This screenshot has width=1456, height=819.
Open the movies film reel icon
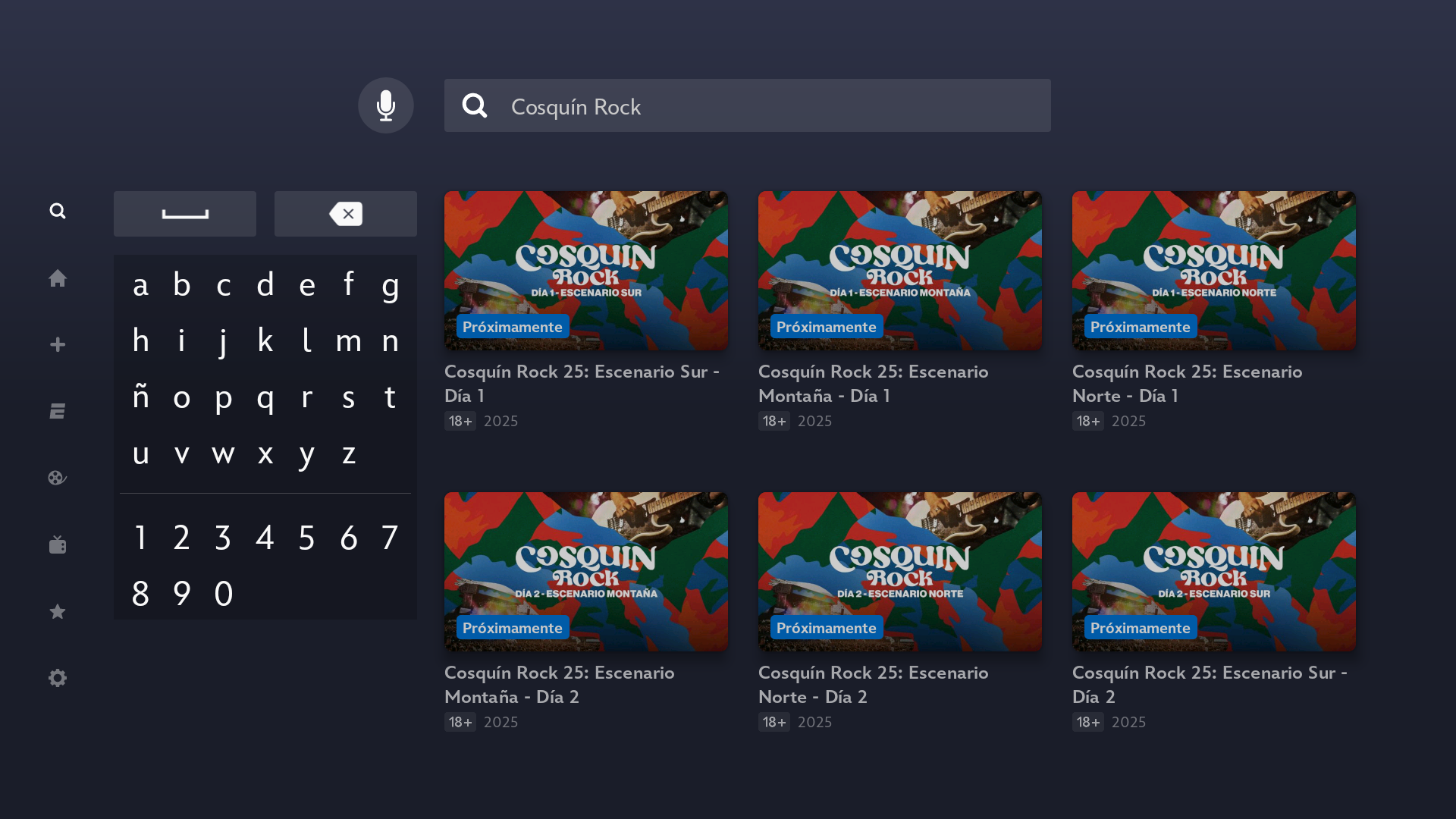(x=58, y=478)
